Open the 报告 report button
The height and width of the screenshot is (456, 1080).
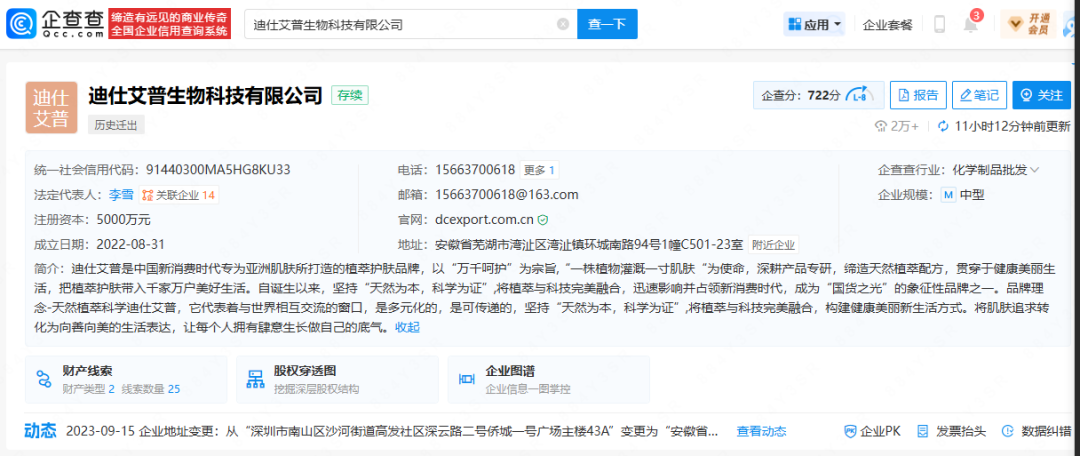coord(918,96)
